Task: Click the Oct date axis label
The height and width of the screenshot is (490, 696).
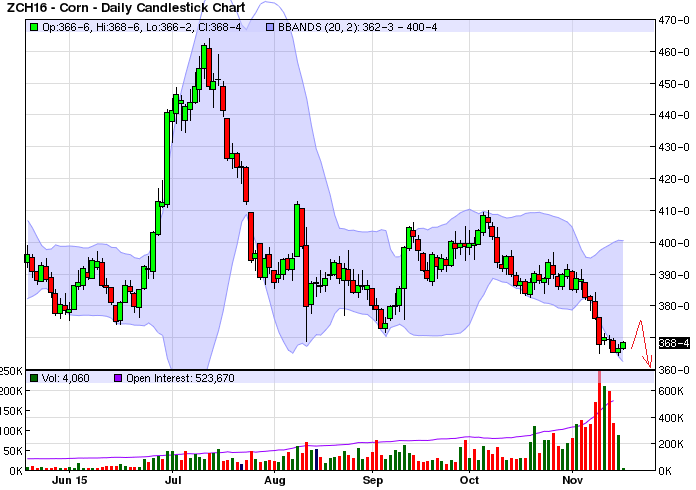Action: pos(467,480)
